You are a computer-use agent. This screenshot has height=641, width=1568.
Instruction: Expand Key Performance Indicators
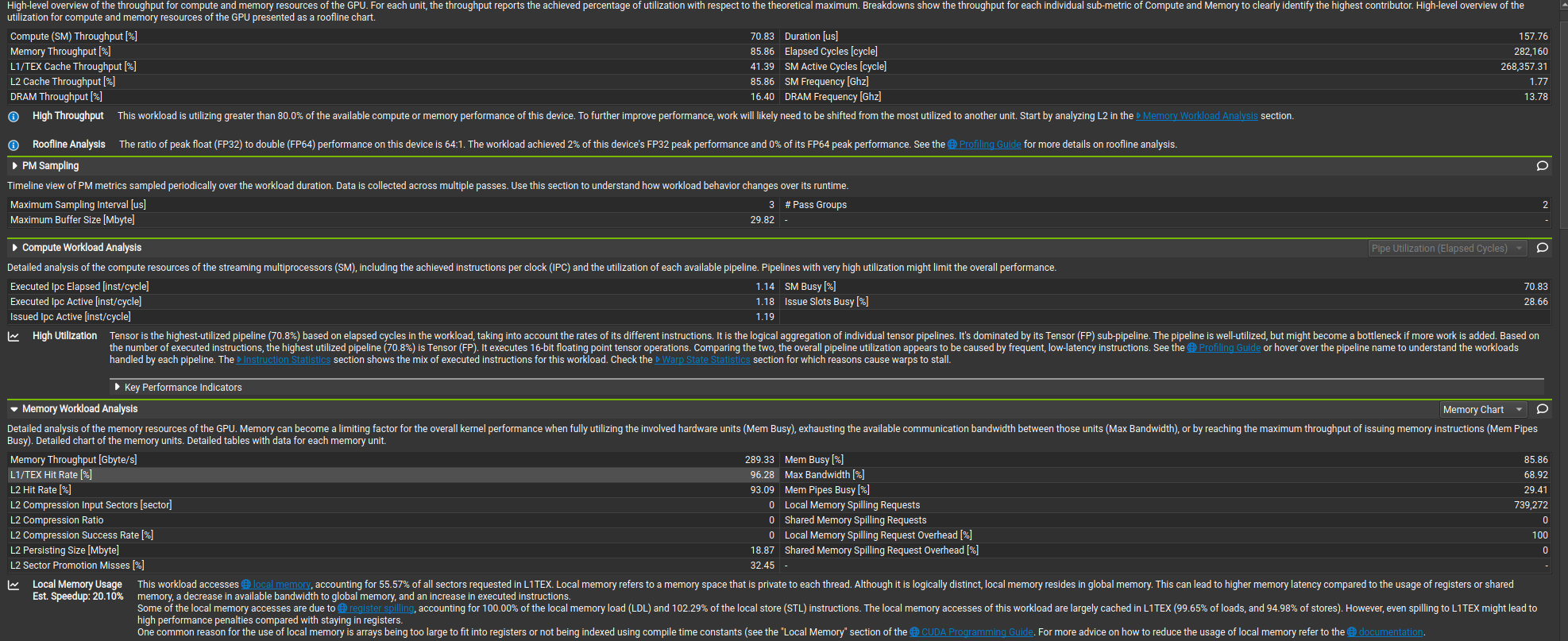pos(118,388)
